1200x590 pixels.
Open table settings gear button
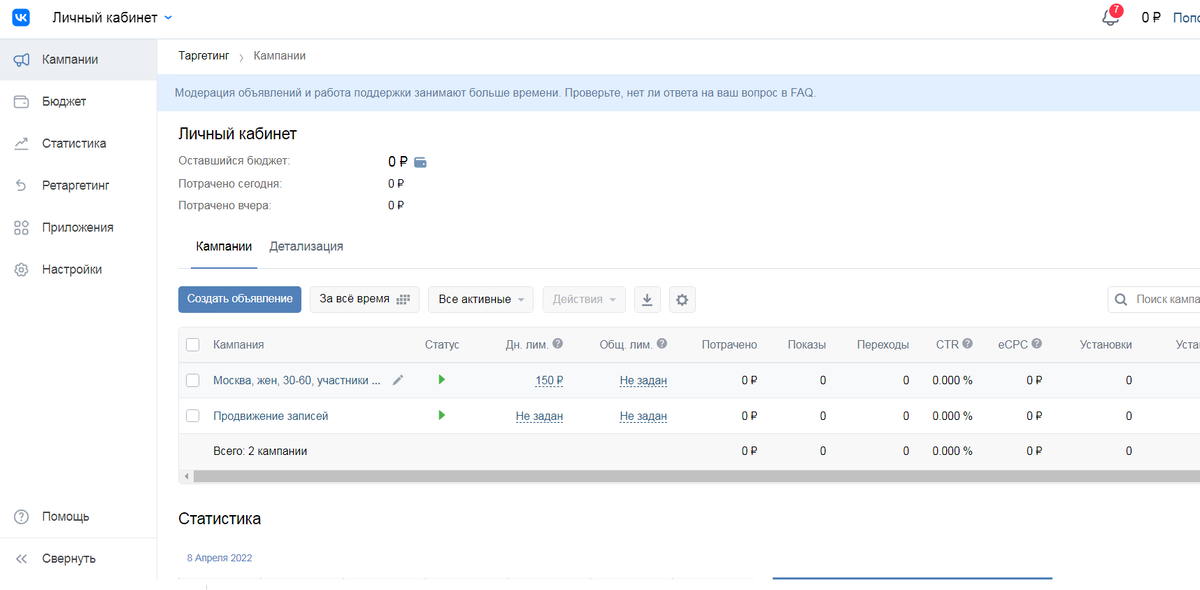682,299
